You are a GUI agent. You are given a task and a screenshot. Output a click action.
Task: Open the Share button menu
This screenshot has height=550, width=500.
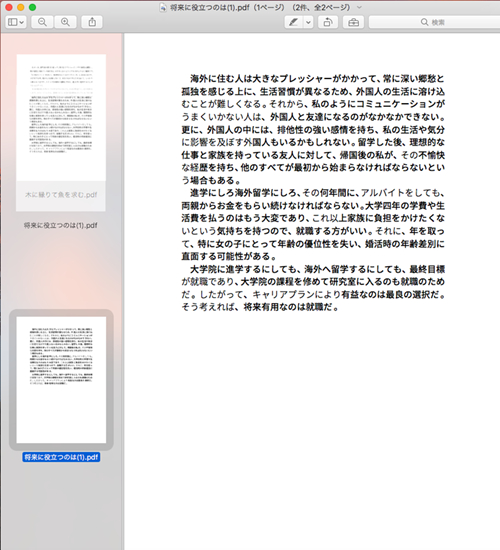(x=92, y=22)
